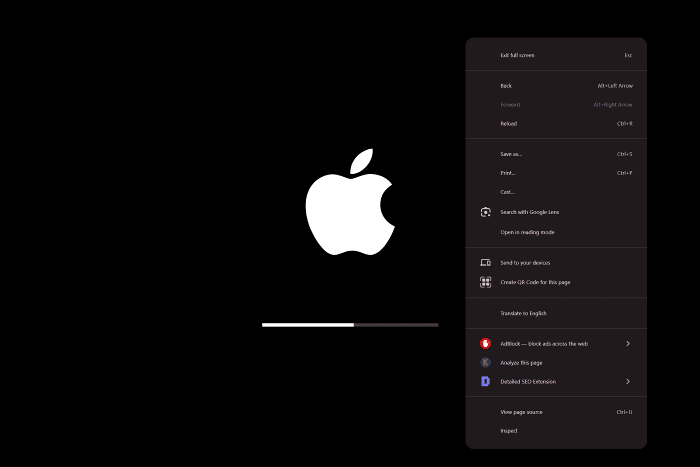
Task: Select the Cast... menu entry
Action: coord(507,192)
